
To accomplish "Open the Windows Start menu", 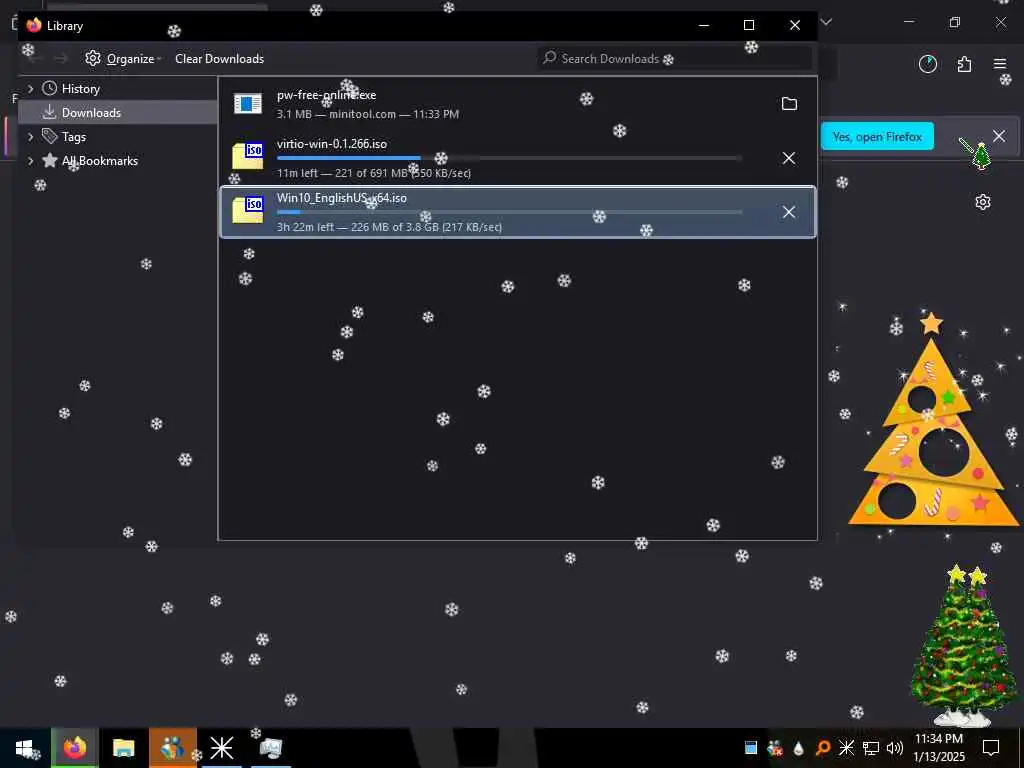I will pos(25,748).
